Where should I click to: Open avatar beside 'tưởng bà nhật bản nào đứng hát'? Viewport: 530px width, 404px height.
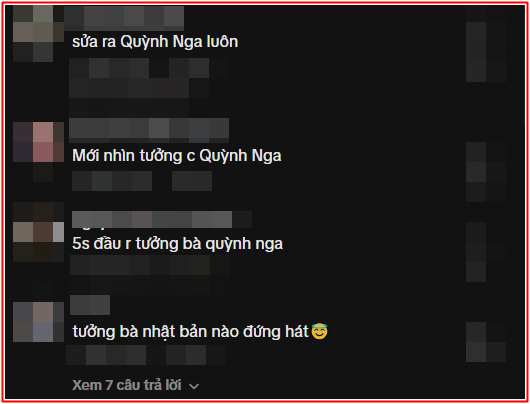pos(38,322)
